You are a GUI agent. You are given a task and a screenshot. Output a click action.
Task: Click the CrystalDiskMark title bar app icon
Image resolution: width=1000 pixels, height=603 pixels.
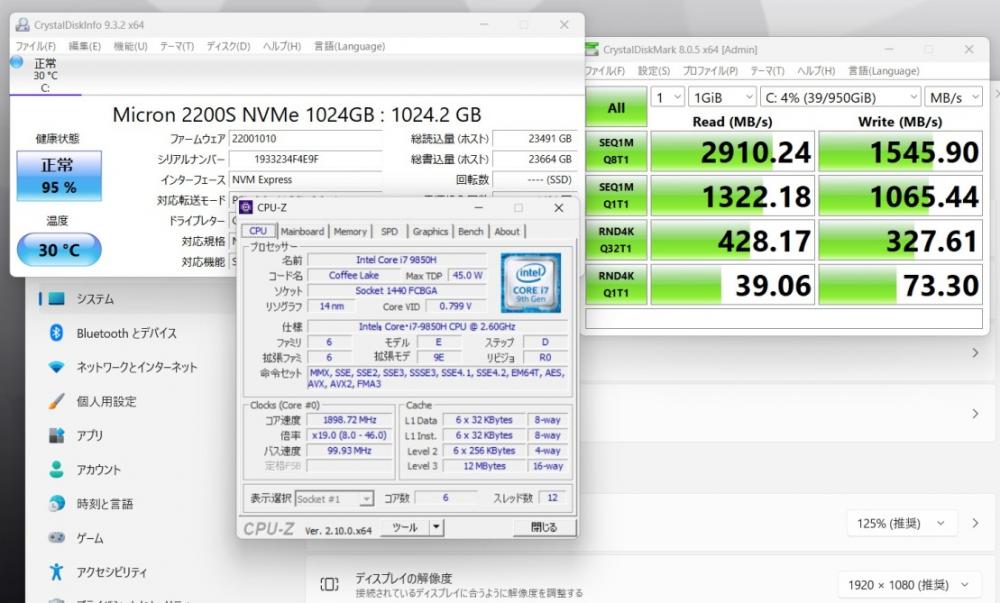pos(592,49)
